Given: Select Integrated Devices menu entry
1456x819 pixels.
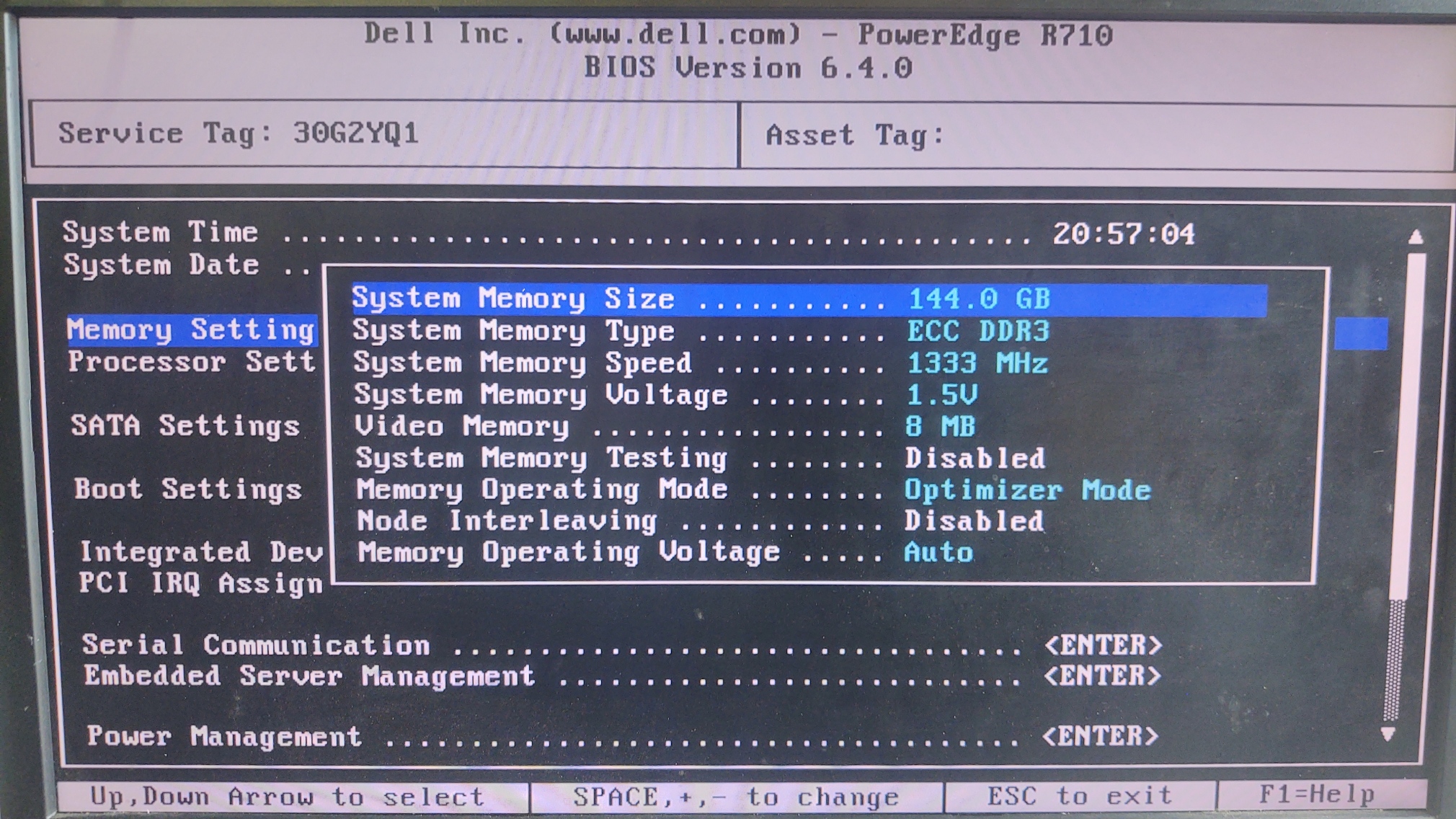Looking at the screenshot, I should [201, 552].
